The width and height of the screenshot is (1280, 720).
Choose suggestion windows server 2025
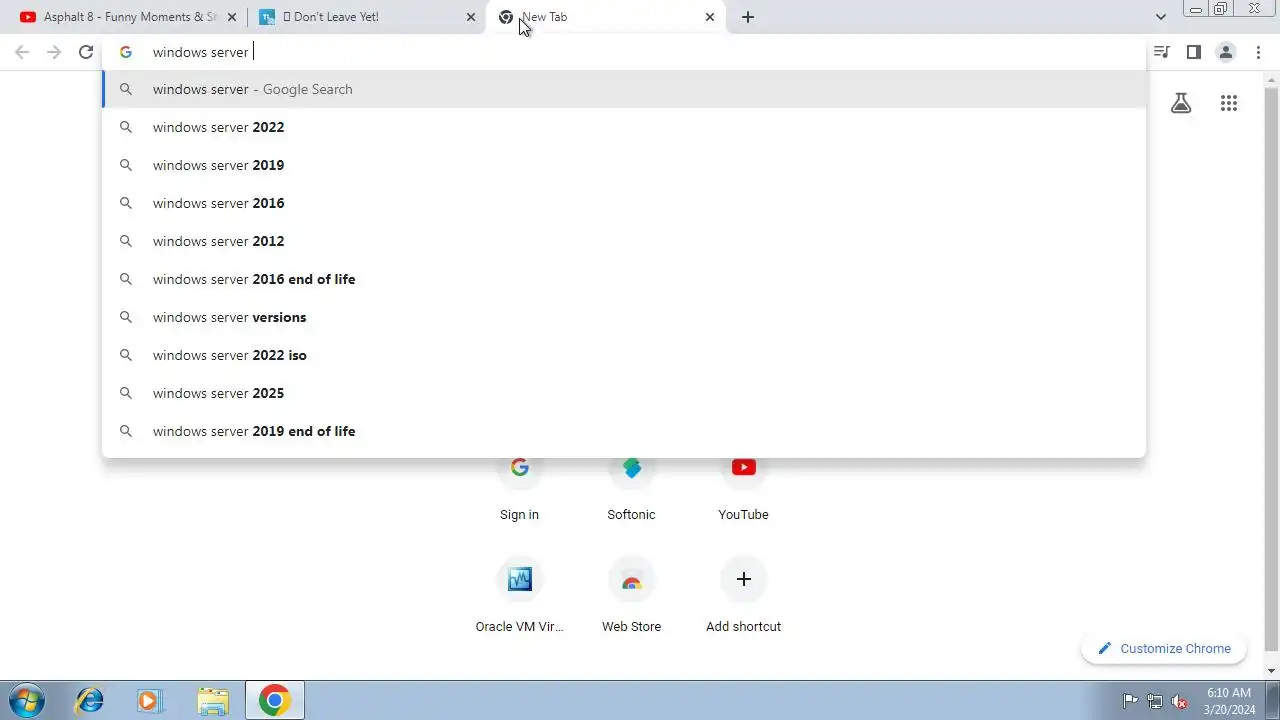click(x=624, y=393)
